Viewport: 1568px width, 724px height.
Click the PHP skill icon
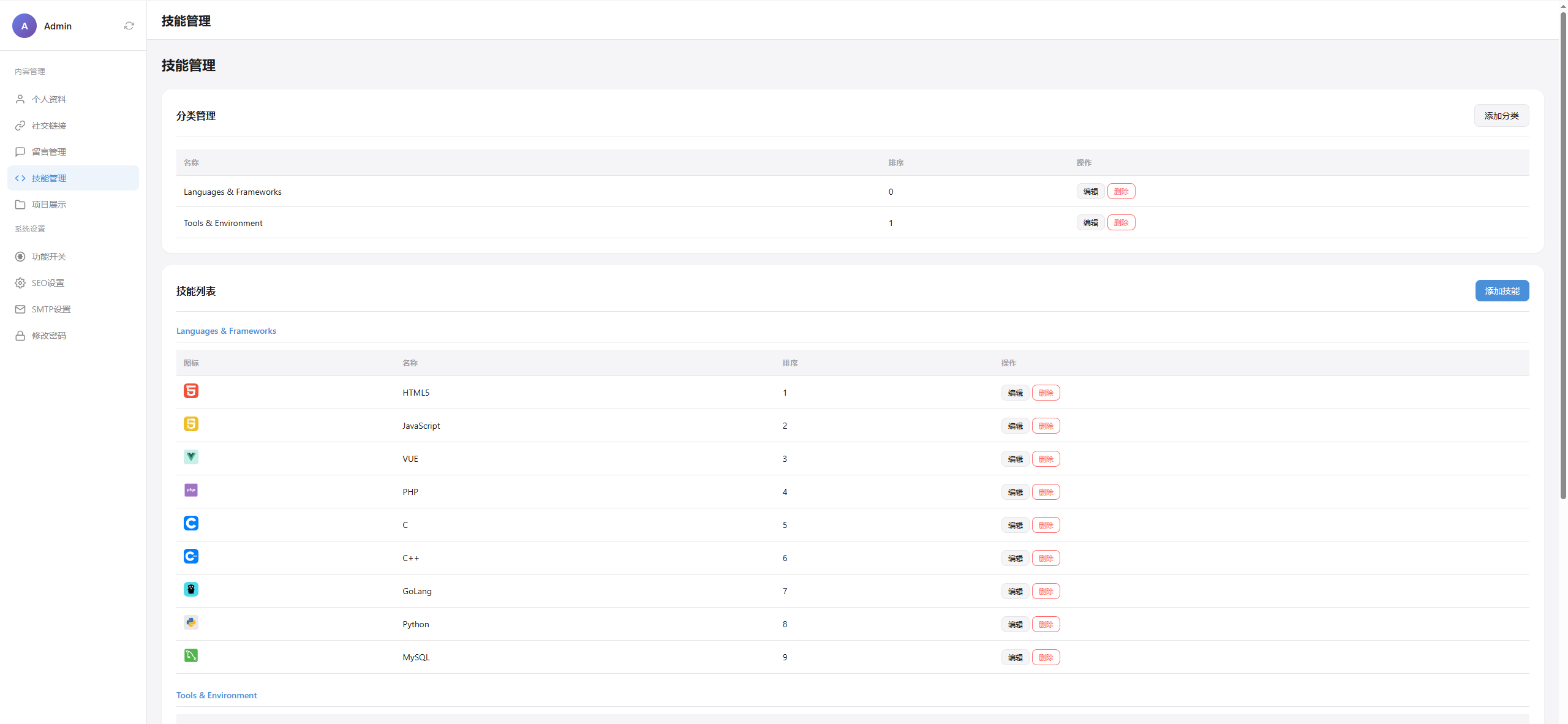coord(191,490)
